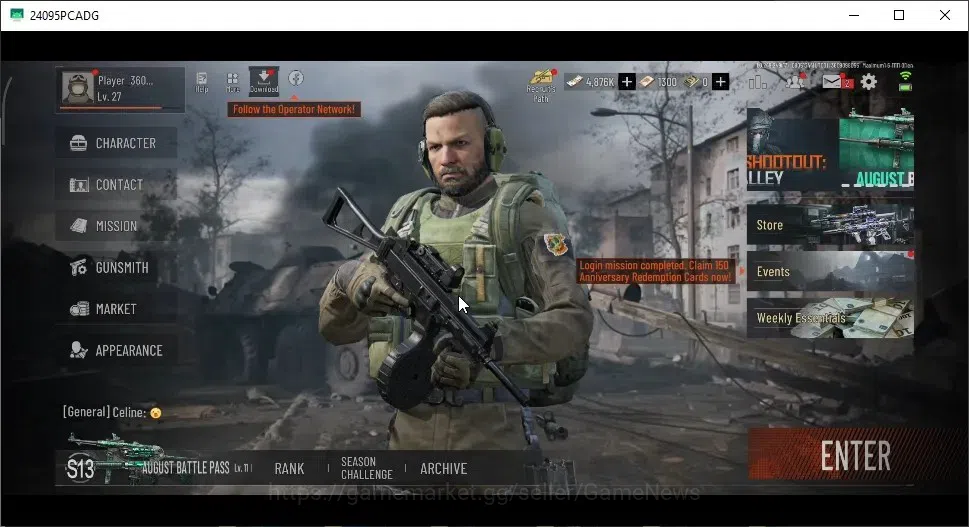Screen dimensions: 969x527
Task: Click the 1300 ticket balance
Action: [659, 82]
